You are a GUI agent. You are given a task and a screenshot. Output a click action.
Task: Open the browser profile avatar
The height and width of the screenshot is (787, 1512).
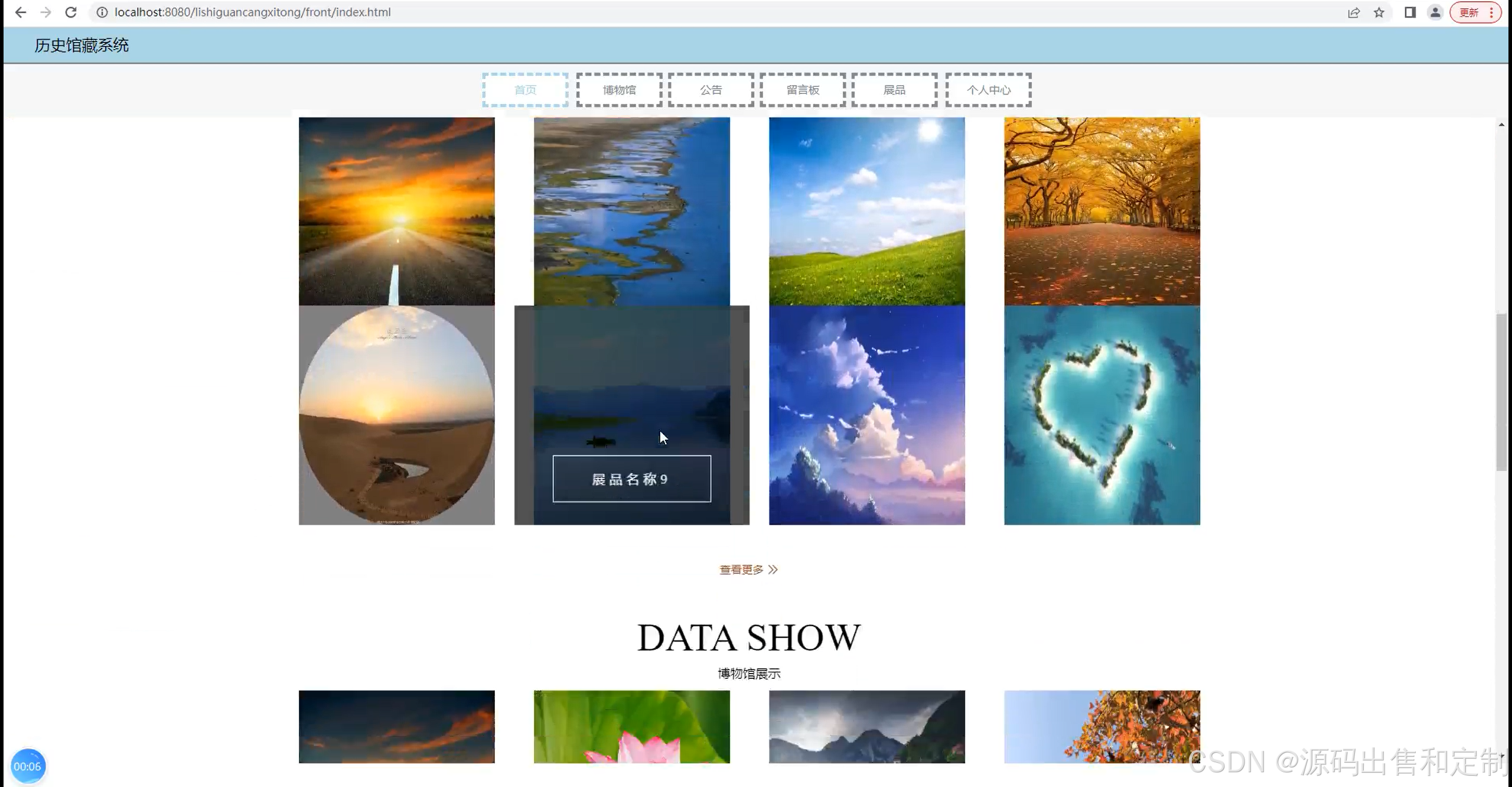pyautogui.click(x=1435, y=12)
